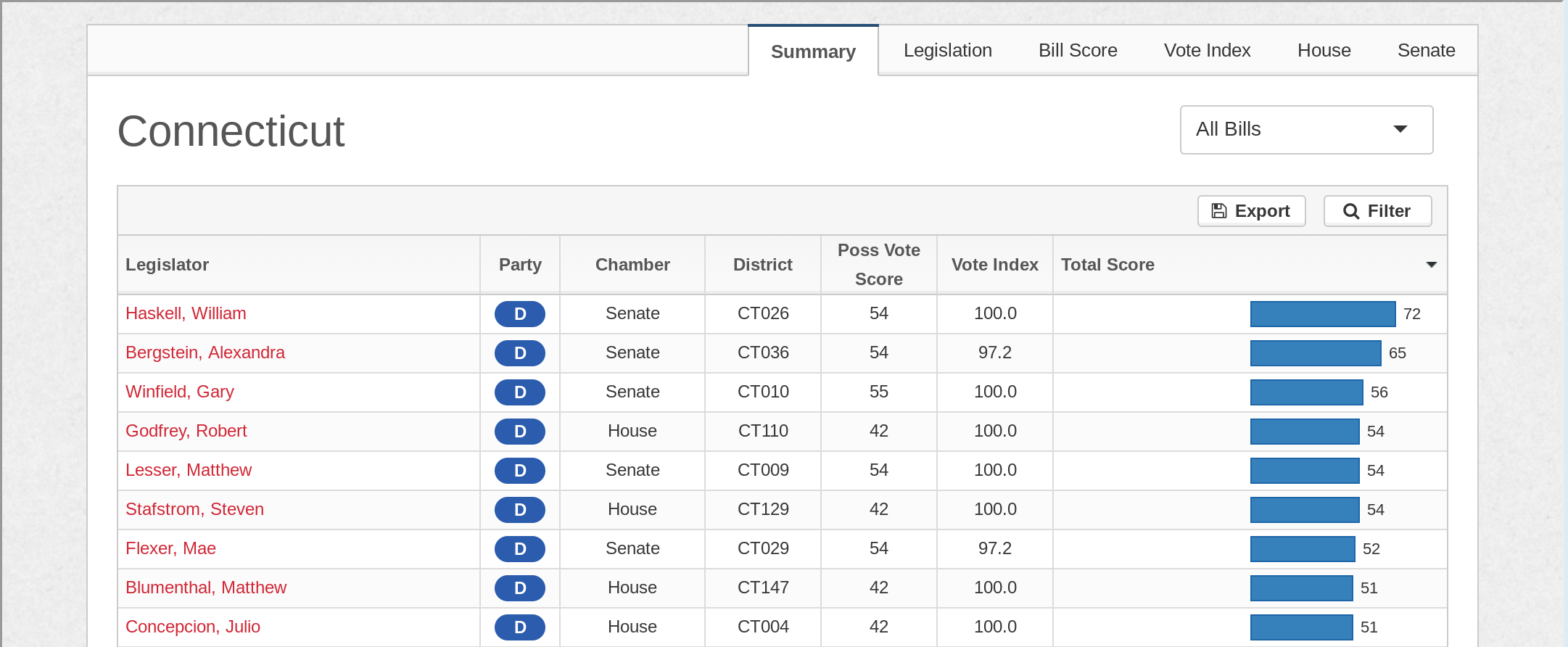
Task: Click the Filter button
Action: pos(1377,211)
